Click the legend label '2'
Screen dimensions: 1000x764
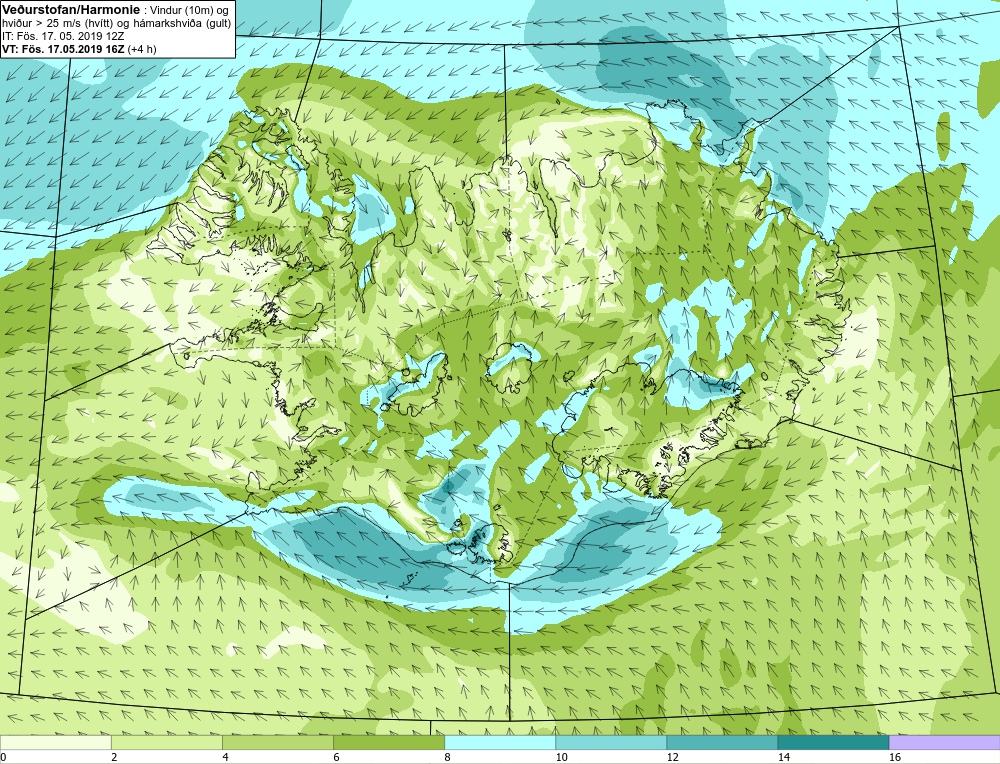coord(114,757)
